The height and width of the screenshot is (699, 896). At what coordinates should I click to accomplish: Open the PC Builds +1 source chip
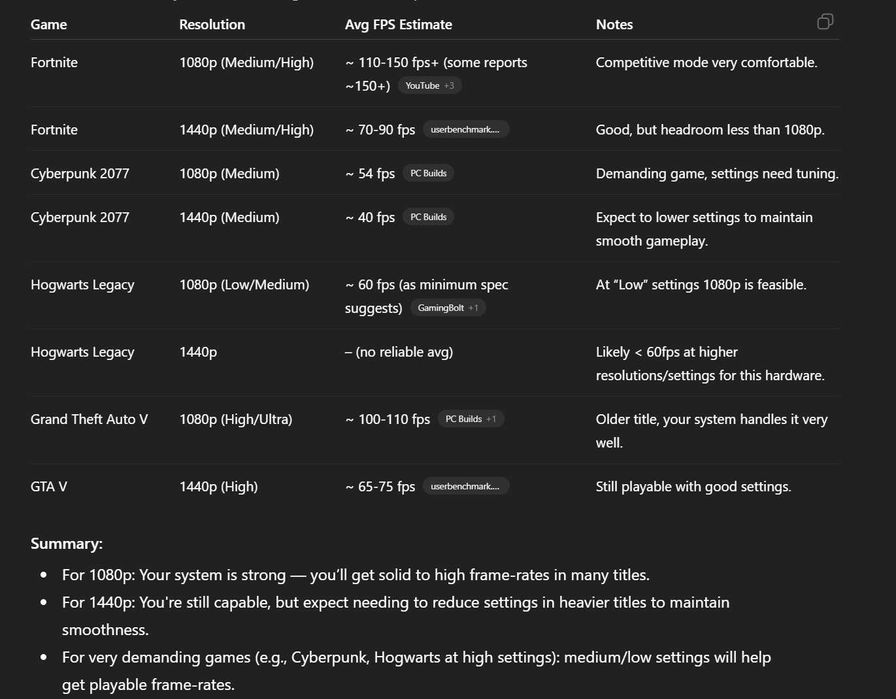click(x=470, y=419)
